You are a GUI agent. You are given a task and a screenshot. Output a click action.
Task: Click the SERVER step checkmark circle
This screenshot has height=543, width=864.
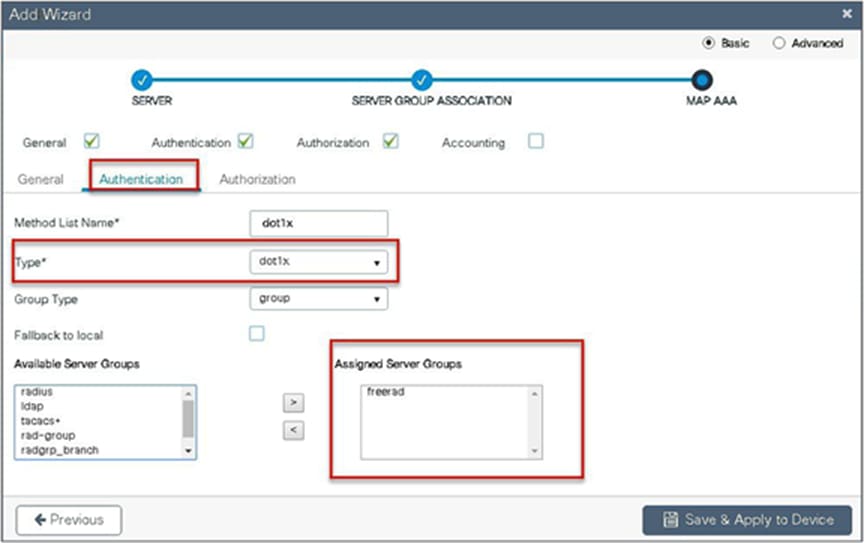[x=142, y=80]
